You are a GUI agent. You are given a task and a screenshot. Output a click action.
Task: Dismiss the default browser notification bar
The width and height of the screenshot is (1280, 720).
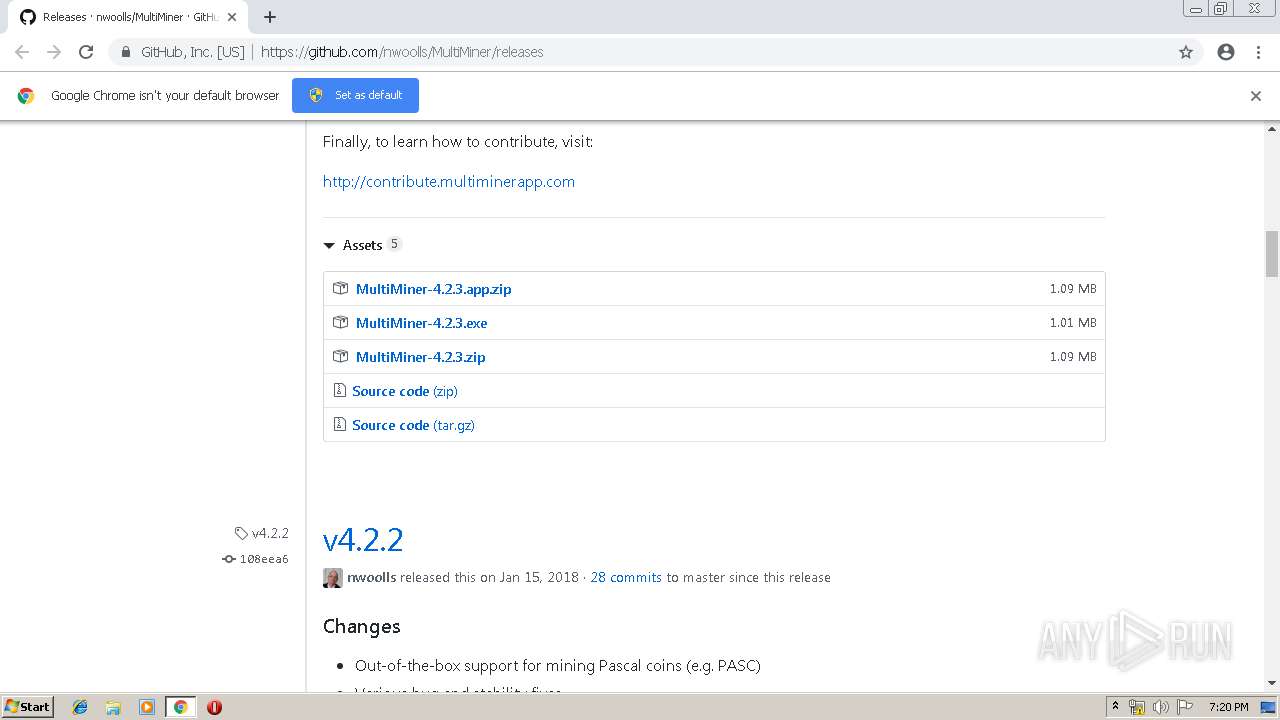point(1256,96)
